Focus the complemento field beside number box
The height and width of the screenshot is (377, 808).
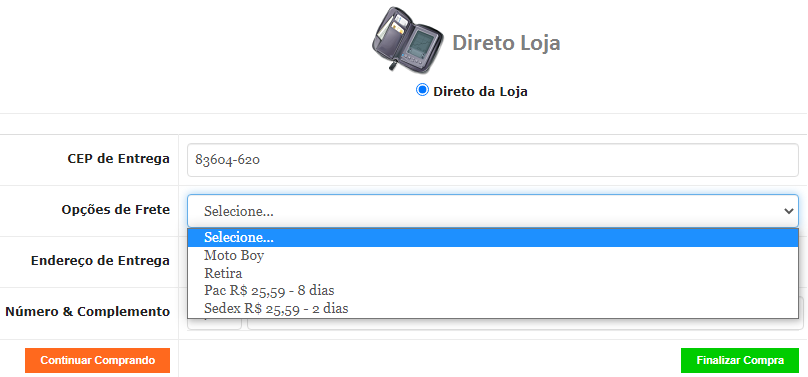click(x=525, y=323)
